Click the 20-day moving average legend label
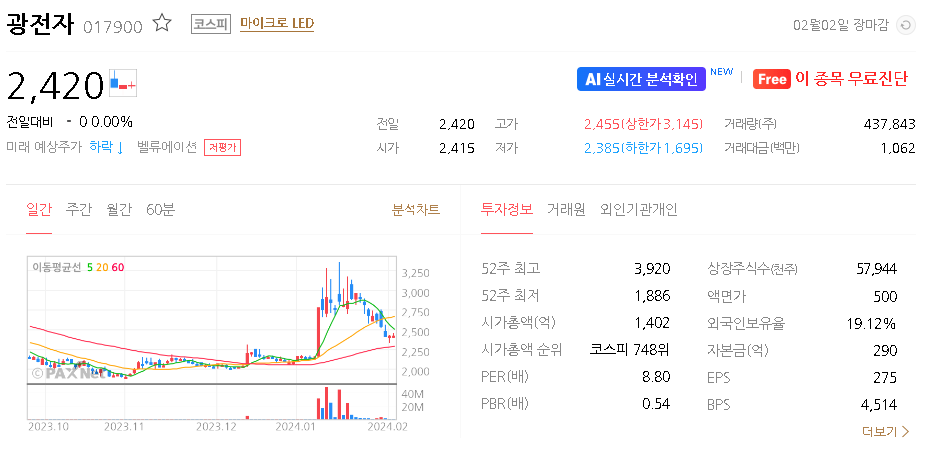The width and height of the screenshot is (930, 449). tap(101, 268)
